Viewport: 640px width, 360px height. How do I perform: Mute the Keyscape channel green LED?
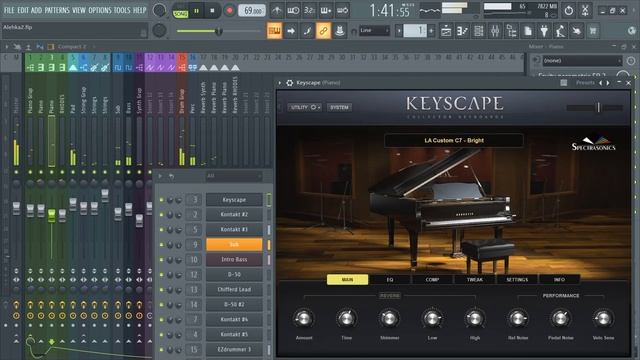[x=162, y=200]
